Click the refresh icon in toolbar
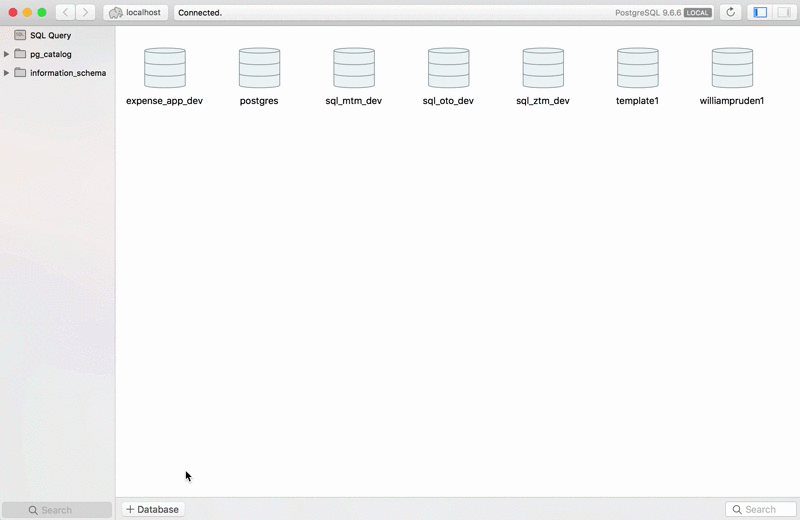The height and width of the screenshot is (520, 800). [x=731, y=12]
